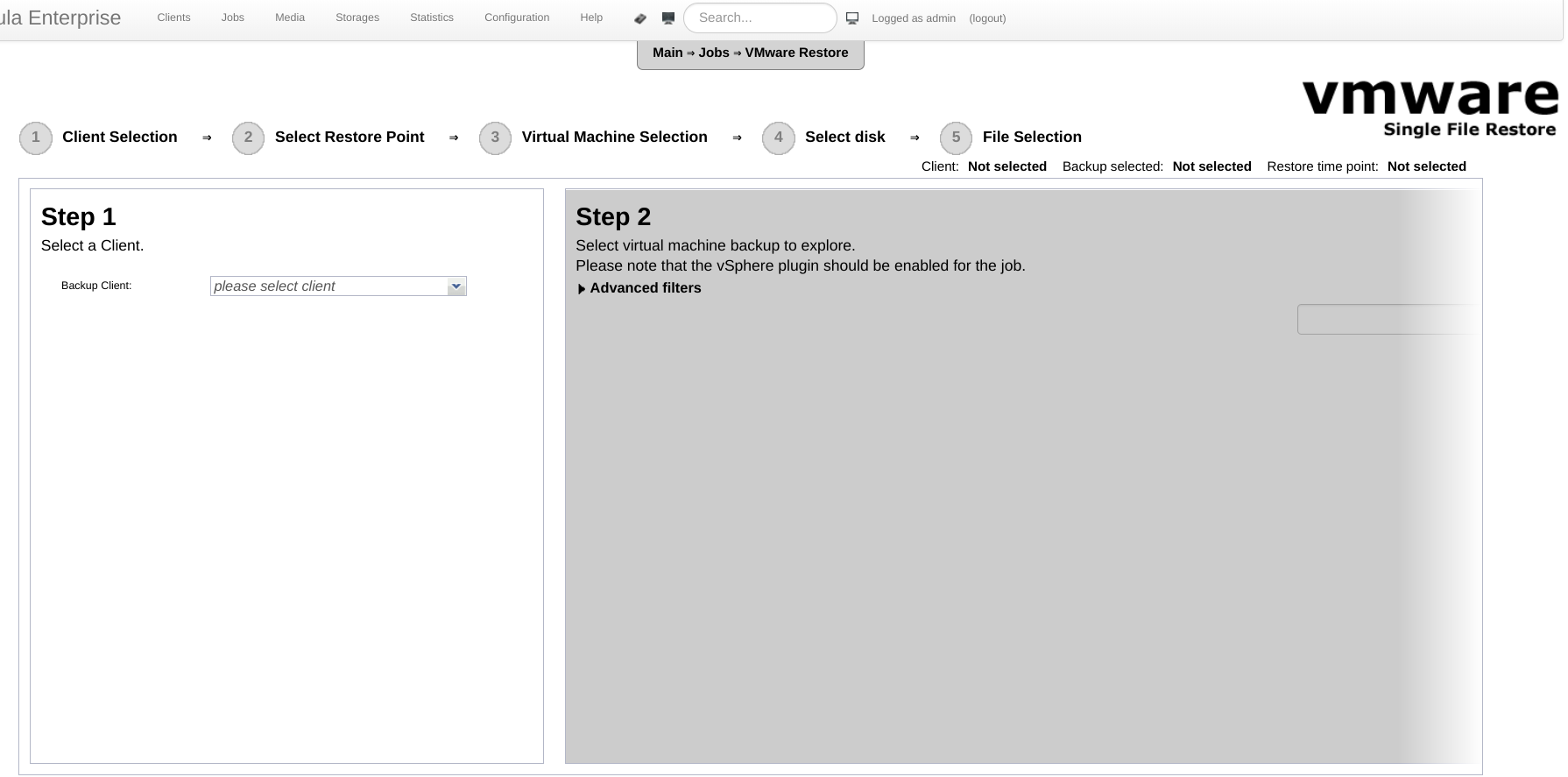1568x777 pixels.
Task: Click the Enterprise brand title link
Action: point(60,18)
